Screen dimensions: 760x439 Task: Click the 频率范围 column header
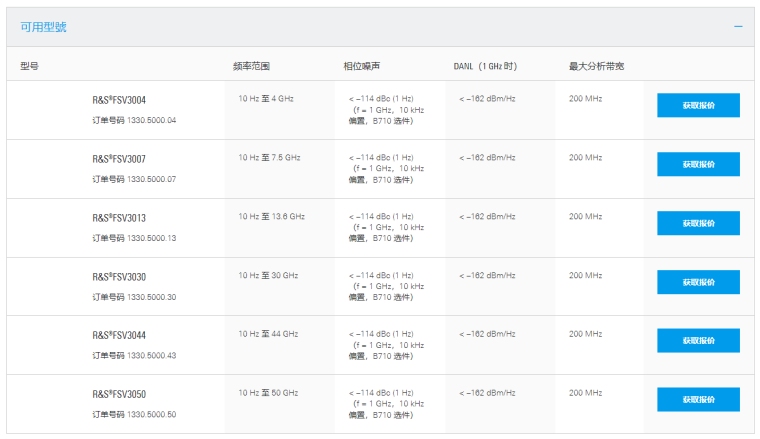[250, 66]
